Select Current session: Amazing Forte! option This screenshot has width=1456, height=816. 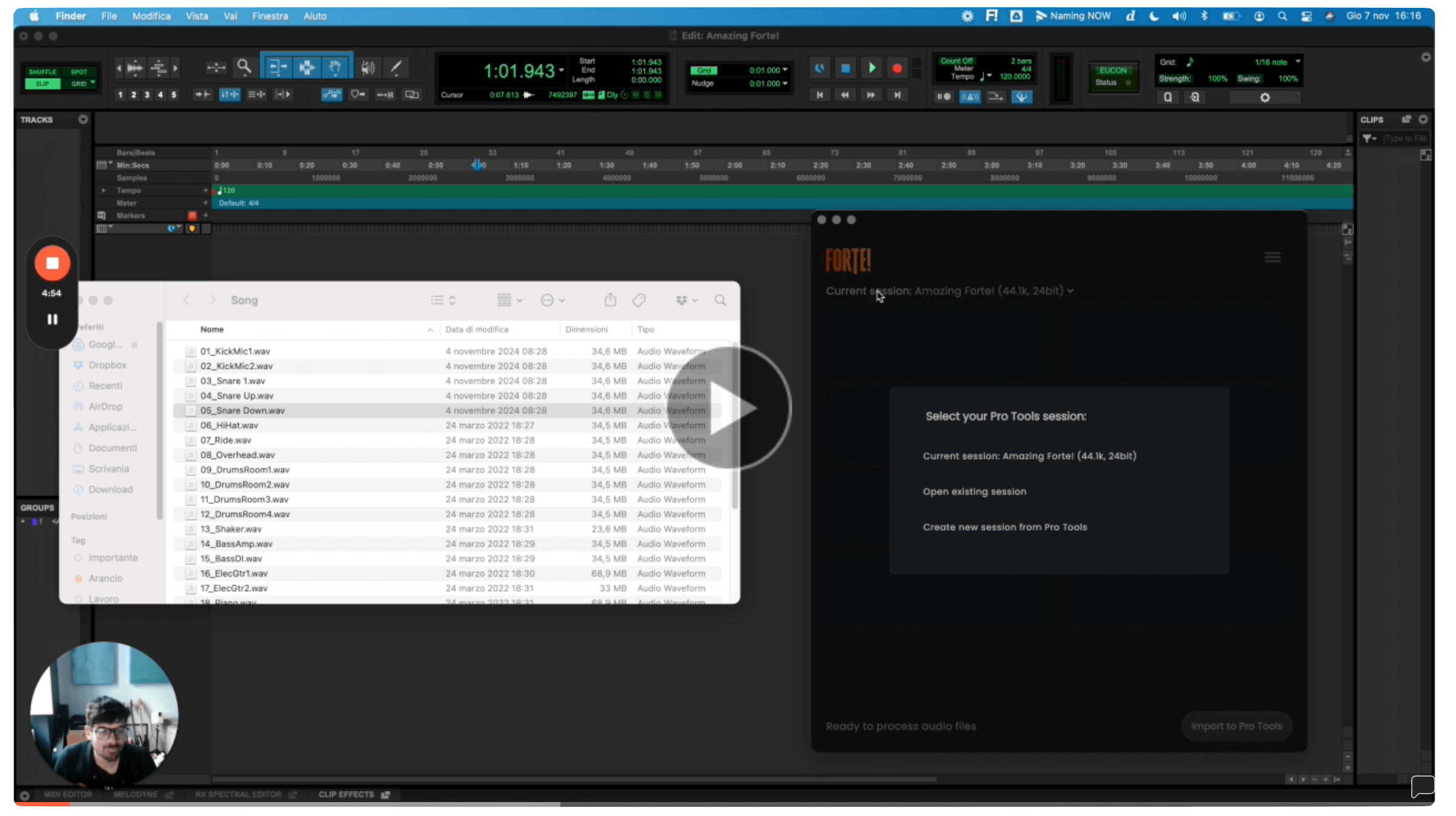1029,456
